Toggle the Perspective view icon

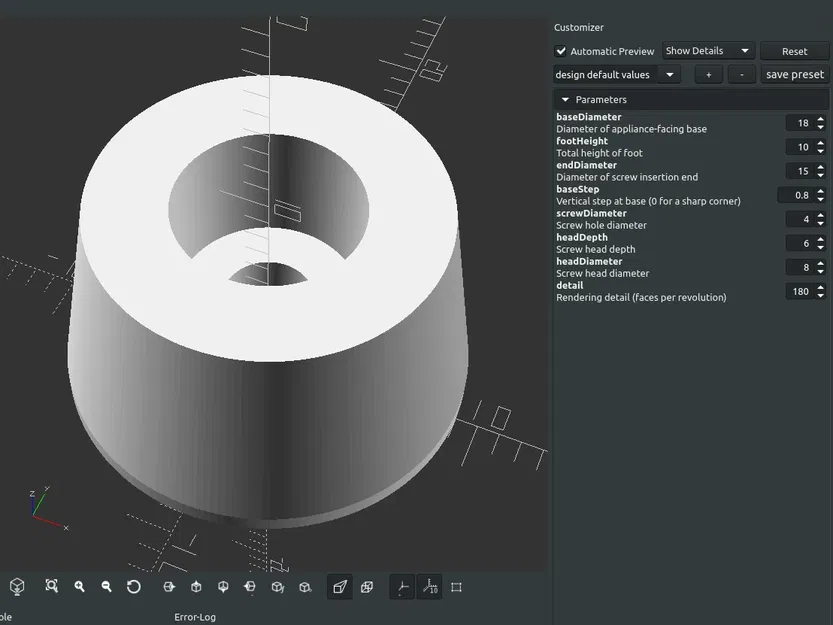coord(339,587)
